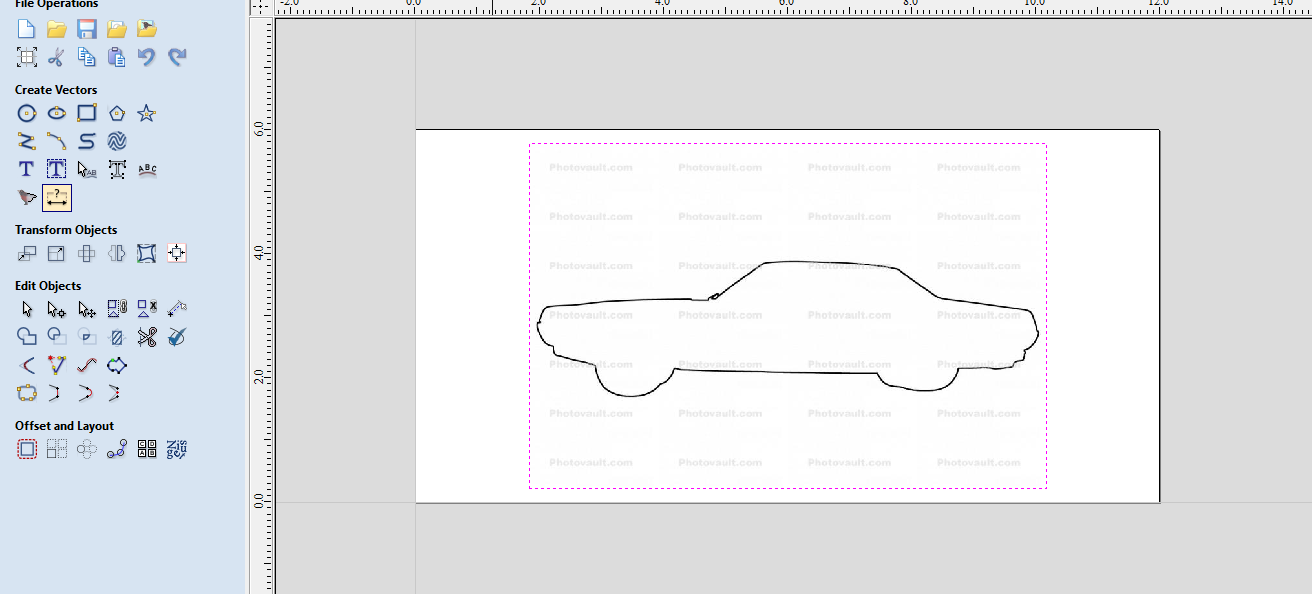Close vector with a line
1312x594 pixels.
[27, 393]
